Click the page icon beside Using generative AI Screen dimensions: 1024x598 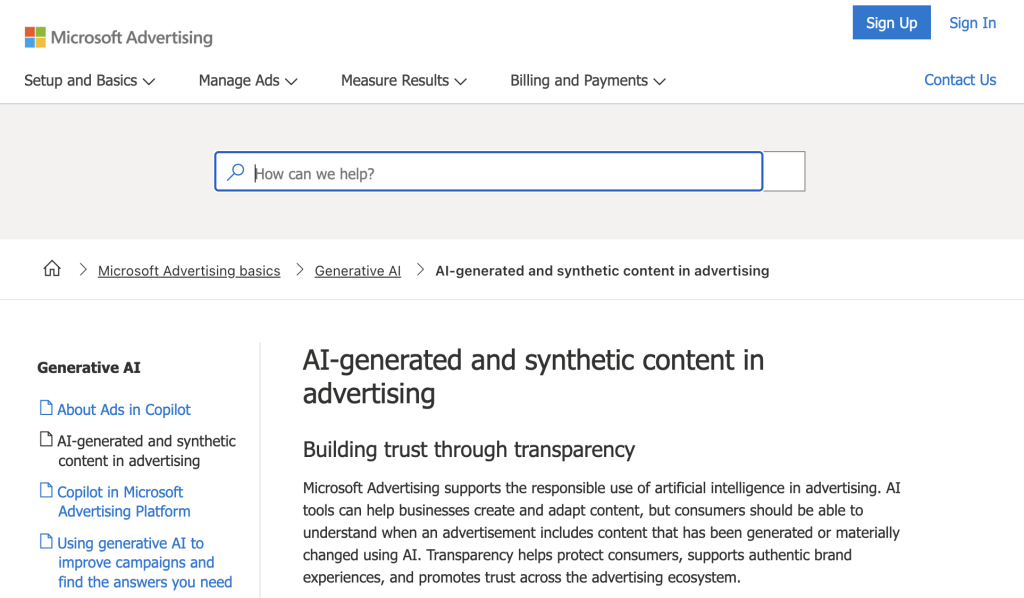pyautogui.click(x=46, y=541)
